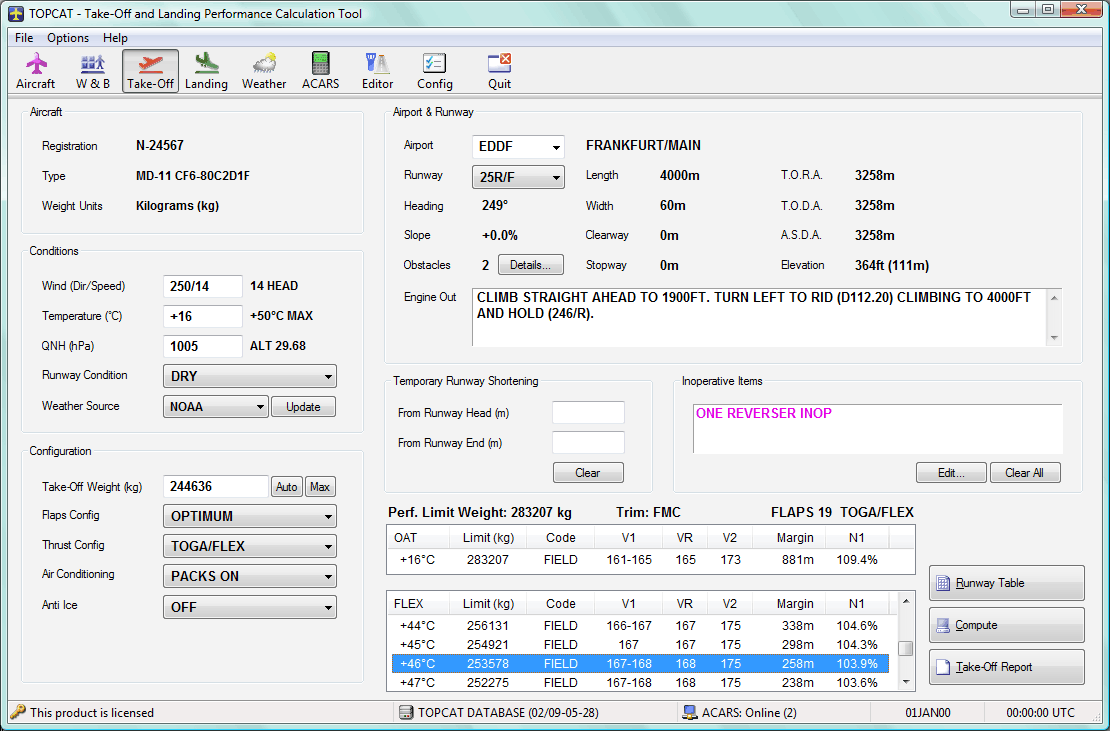The width and height of the screenshot is (1110, 731).
Task: Open the Aircraft toolbar section
Action: click(35, 71)
